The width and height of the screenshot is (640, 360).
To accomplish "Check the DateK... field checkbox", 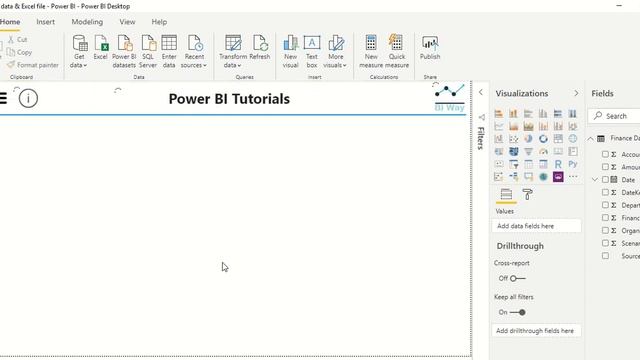I will pyautogui.click(x=605, y=192).
